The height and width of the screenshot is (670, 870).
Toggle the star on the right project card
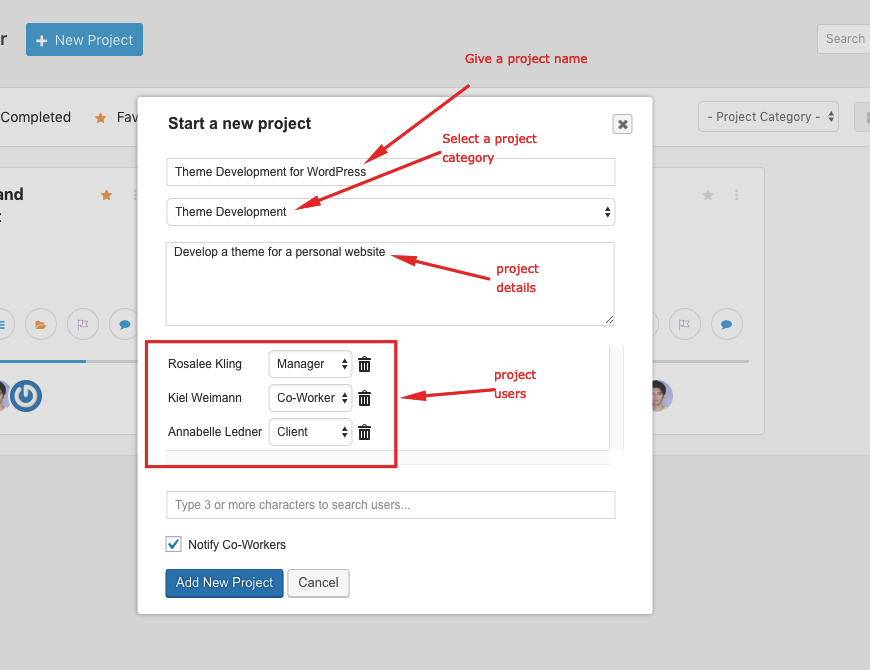[708, 195]
